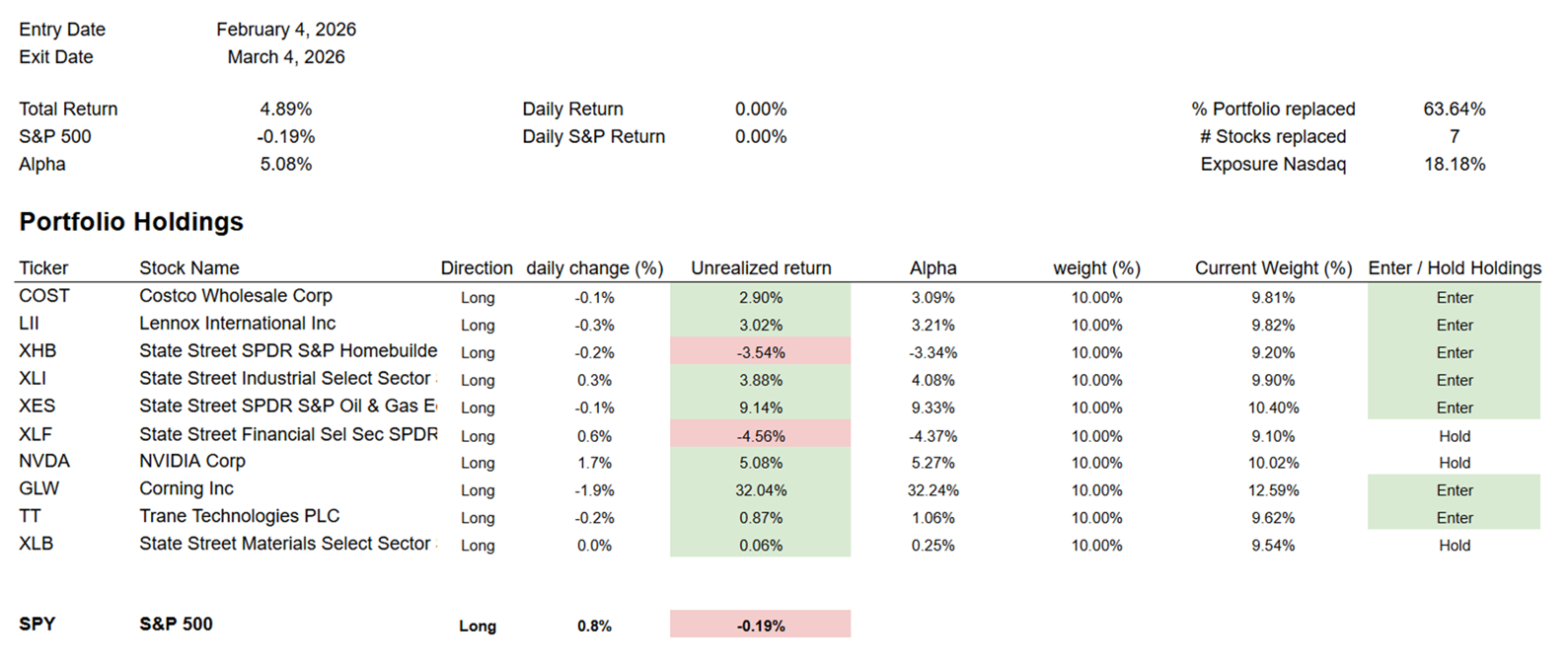Click the Total Return value 4.89%
Screen dimensions: 1568x667
tap(286, 110)
